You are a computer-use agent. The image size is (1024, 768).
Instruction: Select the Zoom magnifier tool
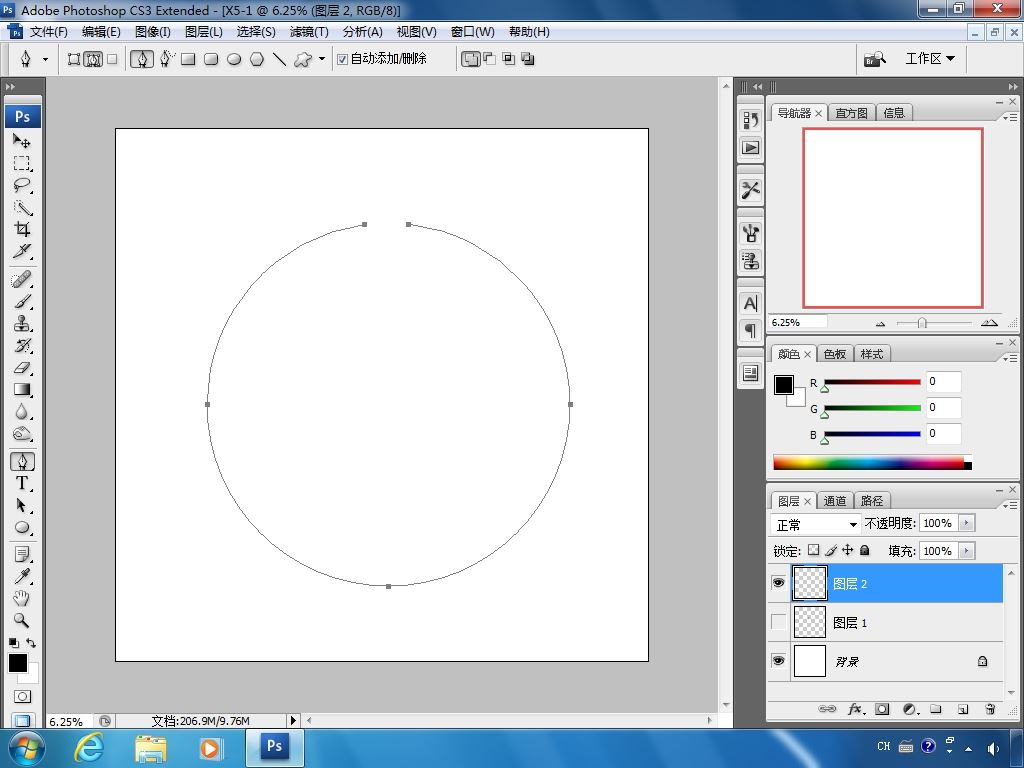[x=22, y=620]
